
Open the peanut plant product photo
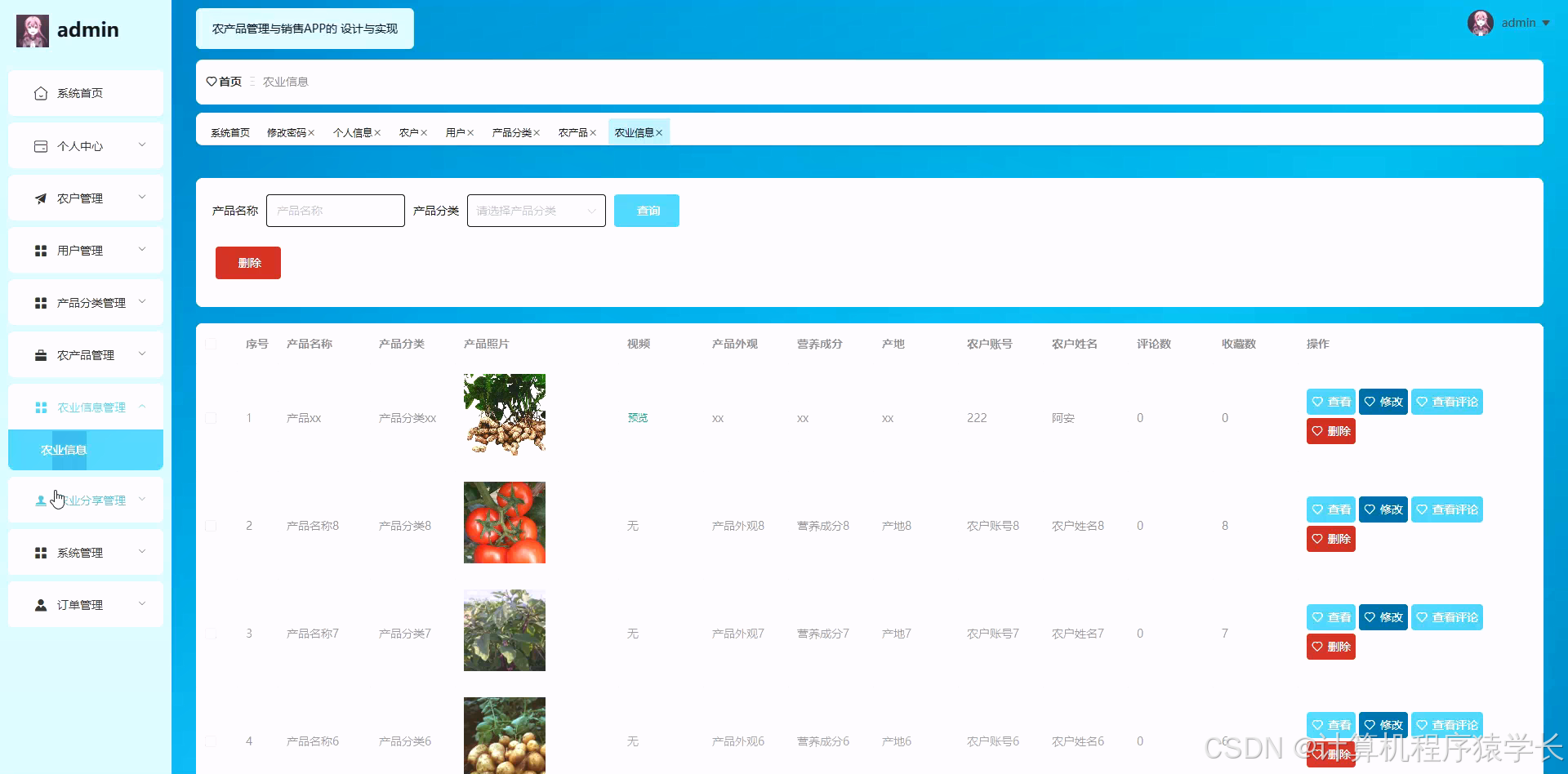point(505,415)
